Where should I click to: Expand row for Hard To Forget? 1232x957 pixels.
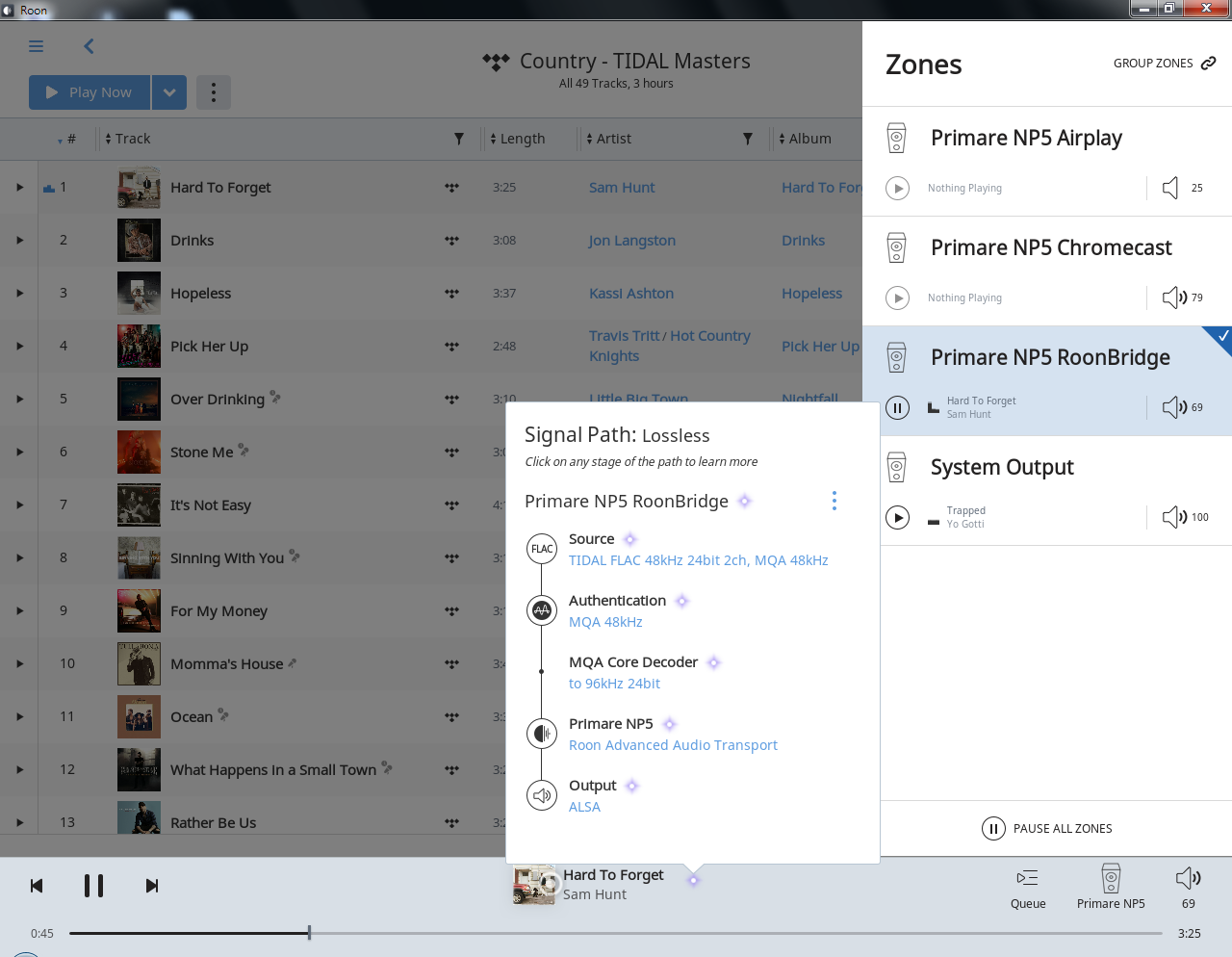pos(19,187)
